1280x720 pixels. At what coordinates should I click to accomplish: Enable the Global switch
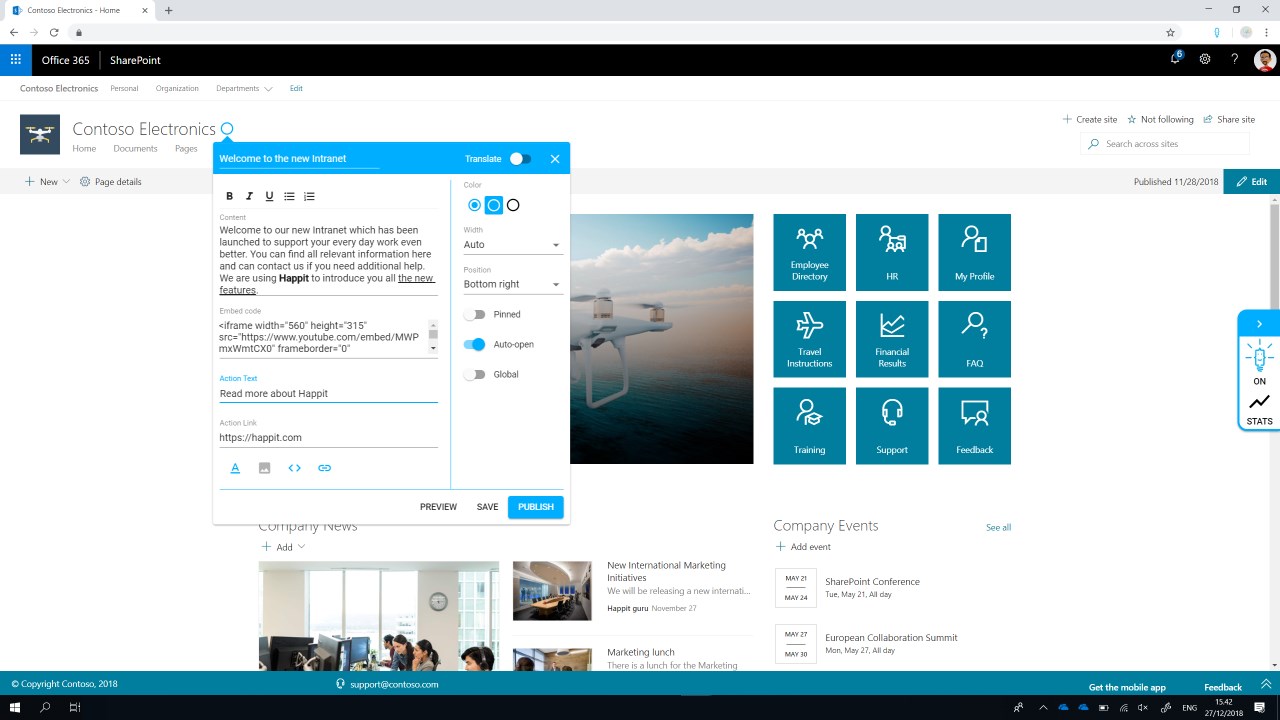[x=475, y=374]
